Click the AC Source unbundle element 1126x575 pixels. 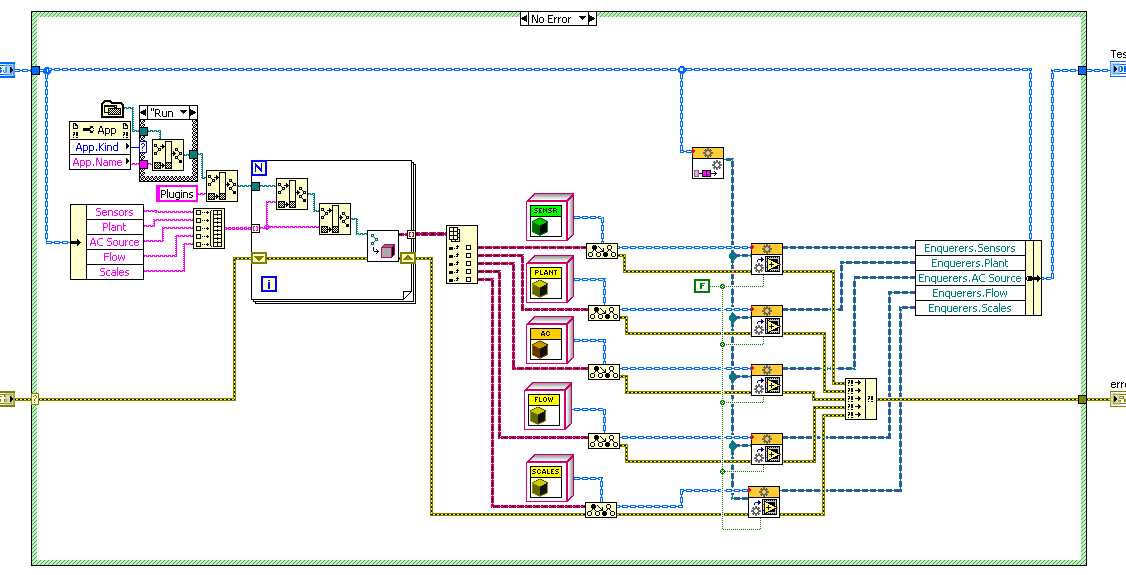click(115, 242)
